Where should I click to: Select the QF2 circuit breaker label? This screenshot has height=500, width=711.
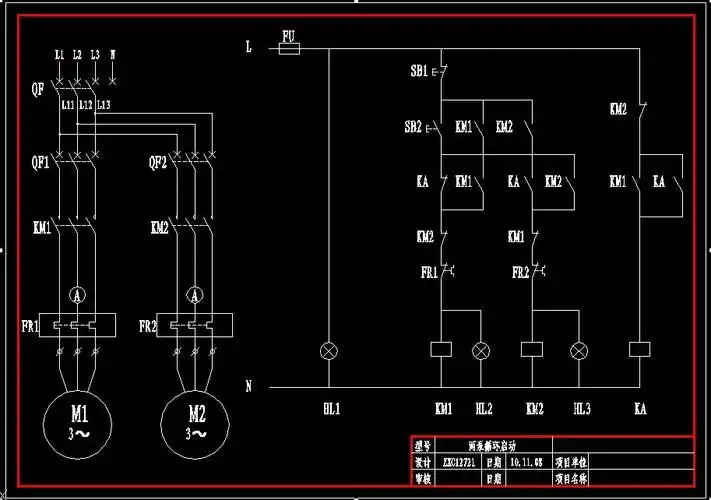tap(157, 161)
